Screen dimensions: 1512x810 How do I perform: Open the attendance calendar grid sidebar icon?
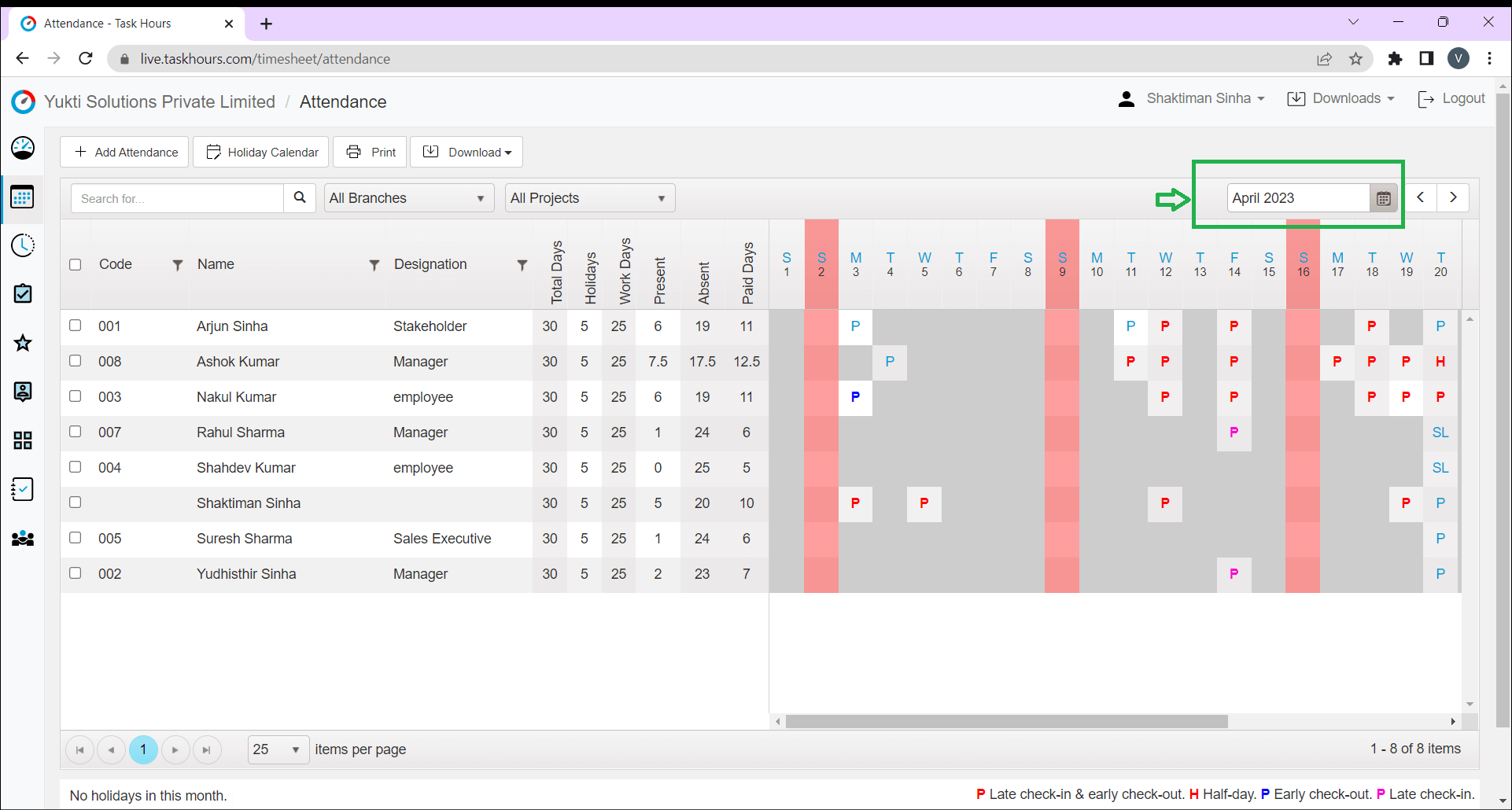[x=22, y=197]
